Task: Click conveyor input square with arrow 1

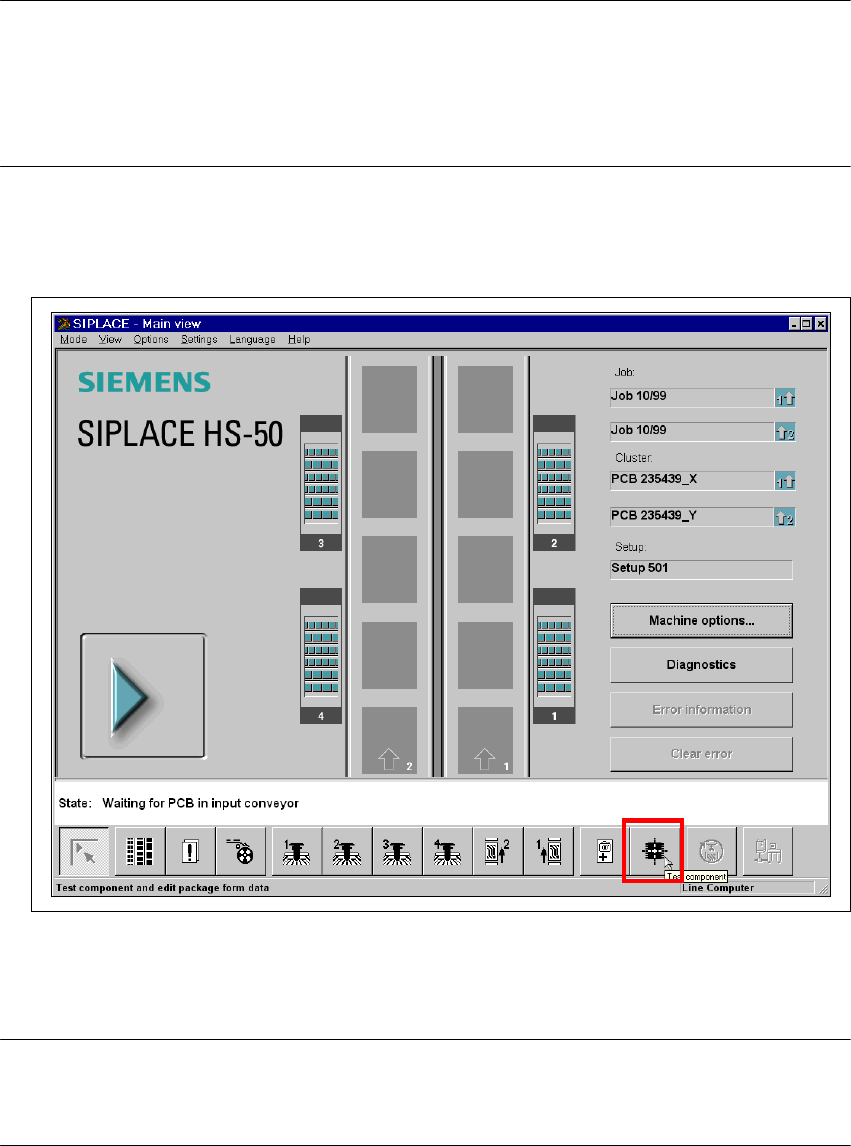Action: coord(485,740)
